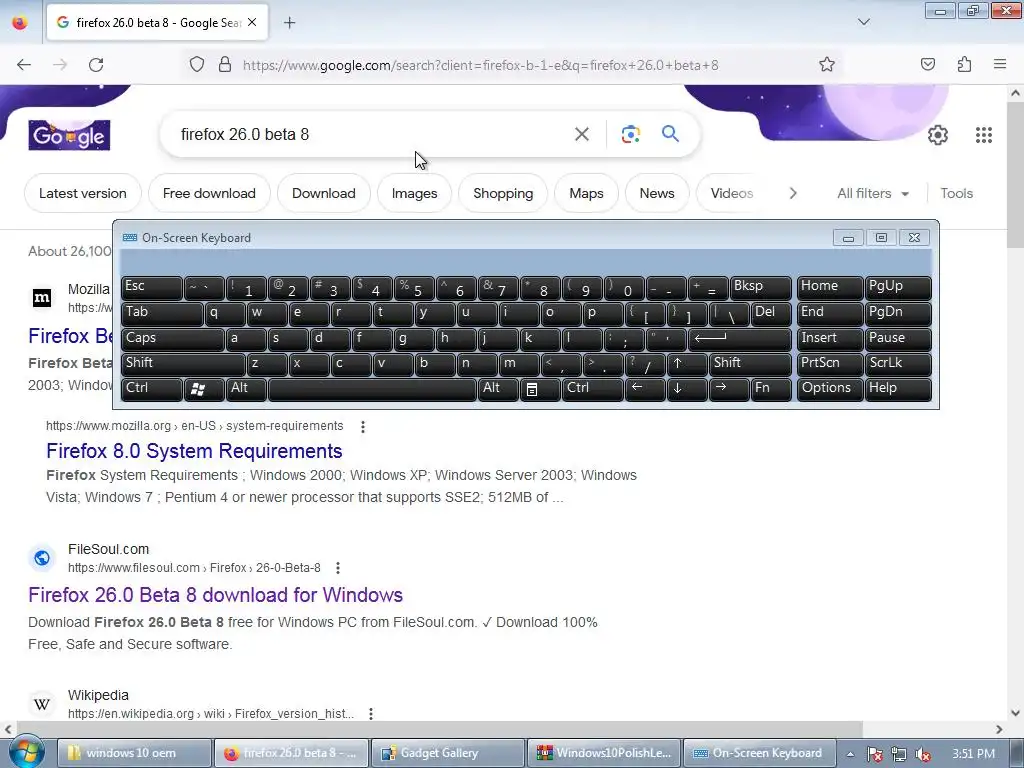Show hidden tray icons arrow

850,754
